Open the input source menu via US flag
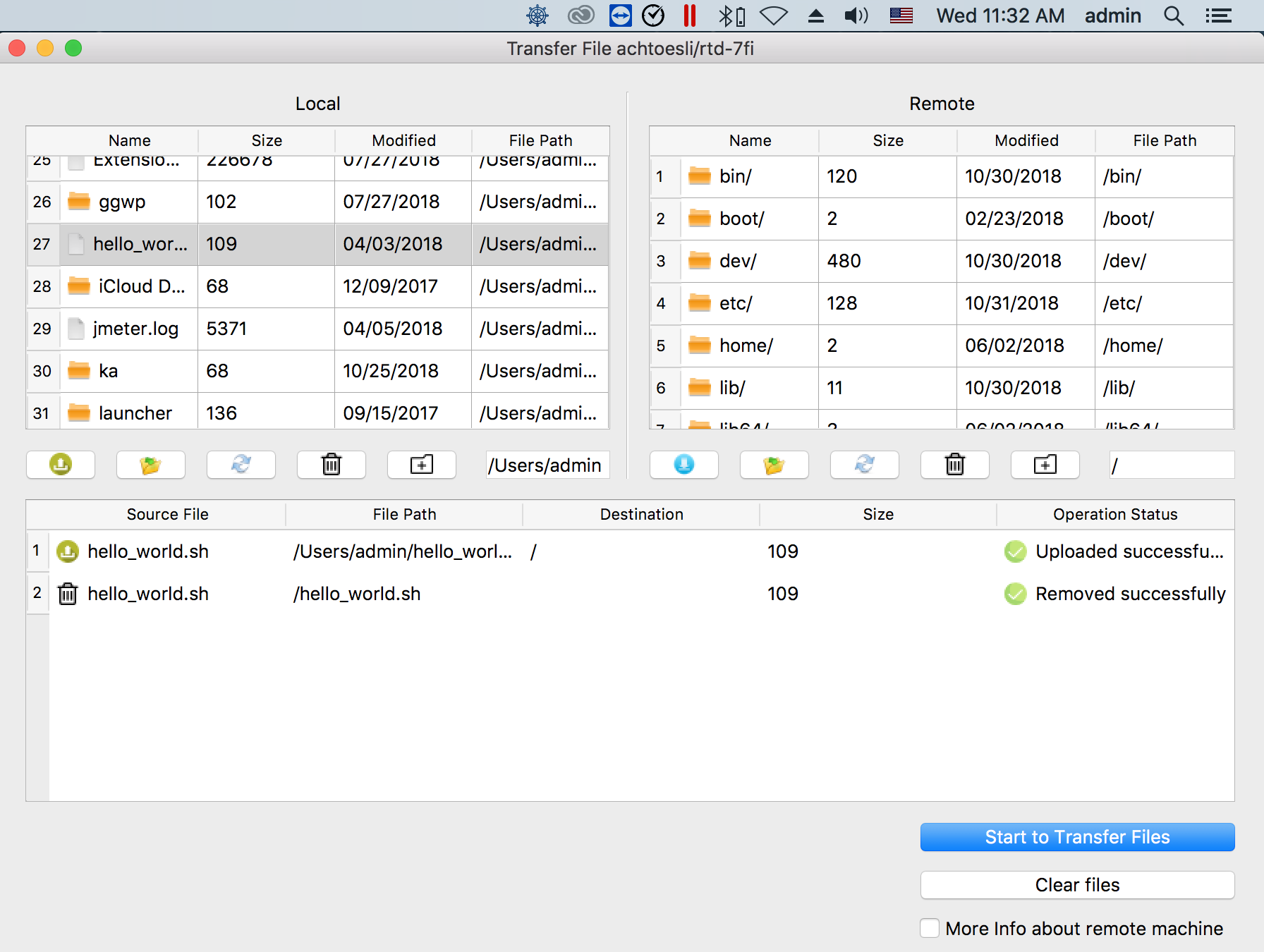 pyautogui.click(x=901, y=15)
